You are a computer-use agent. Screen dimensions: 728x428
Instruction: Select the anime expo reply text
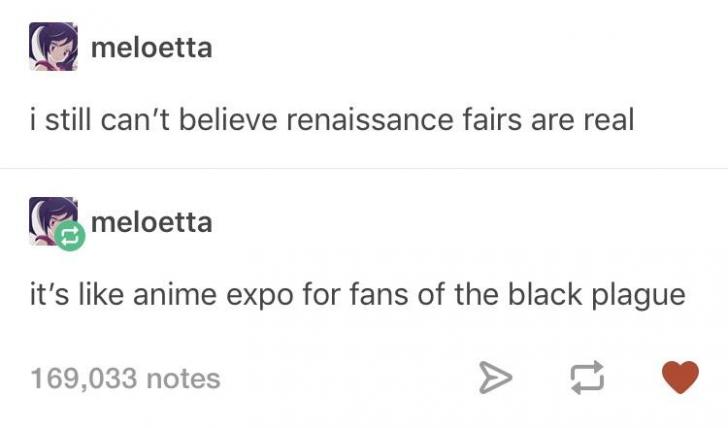tap(358, 295)
